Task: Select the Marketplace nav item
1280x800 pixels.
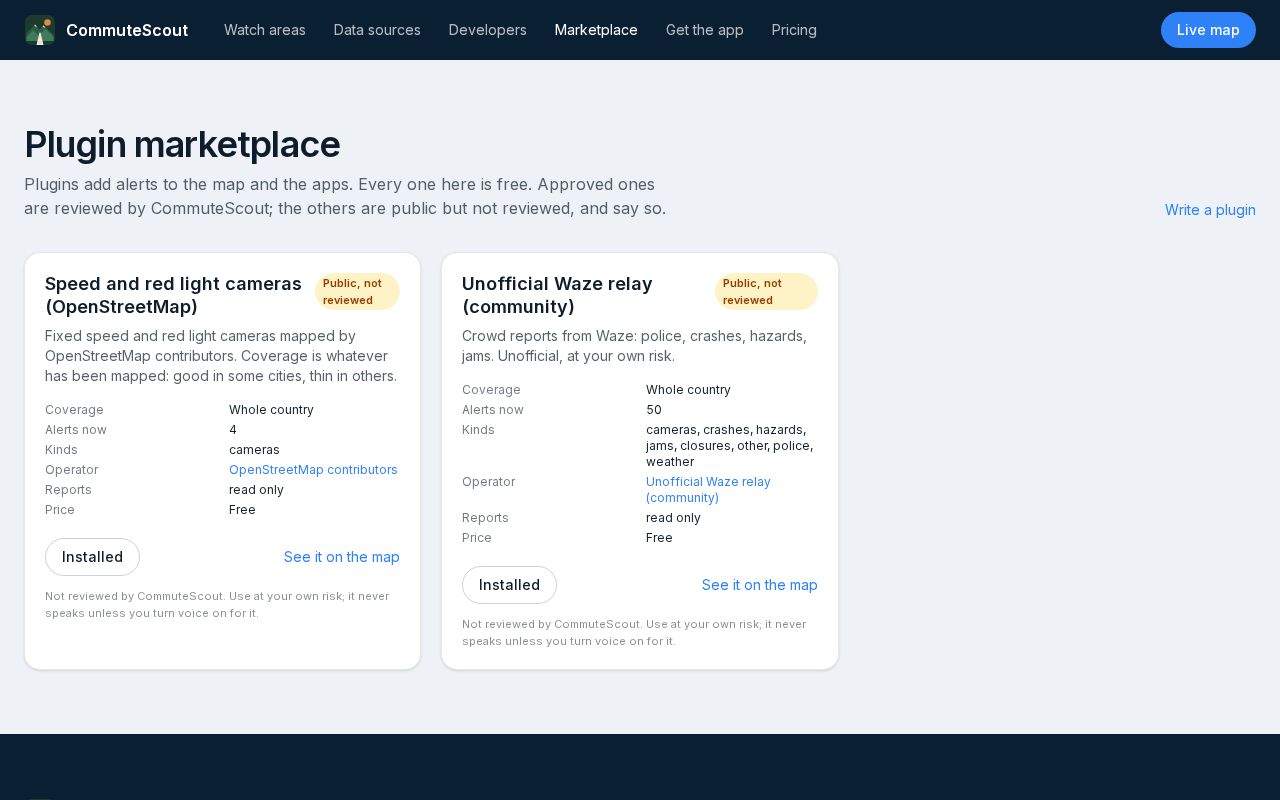Action: (x=596, y=30)
